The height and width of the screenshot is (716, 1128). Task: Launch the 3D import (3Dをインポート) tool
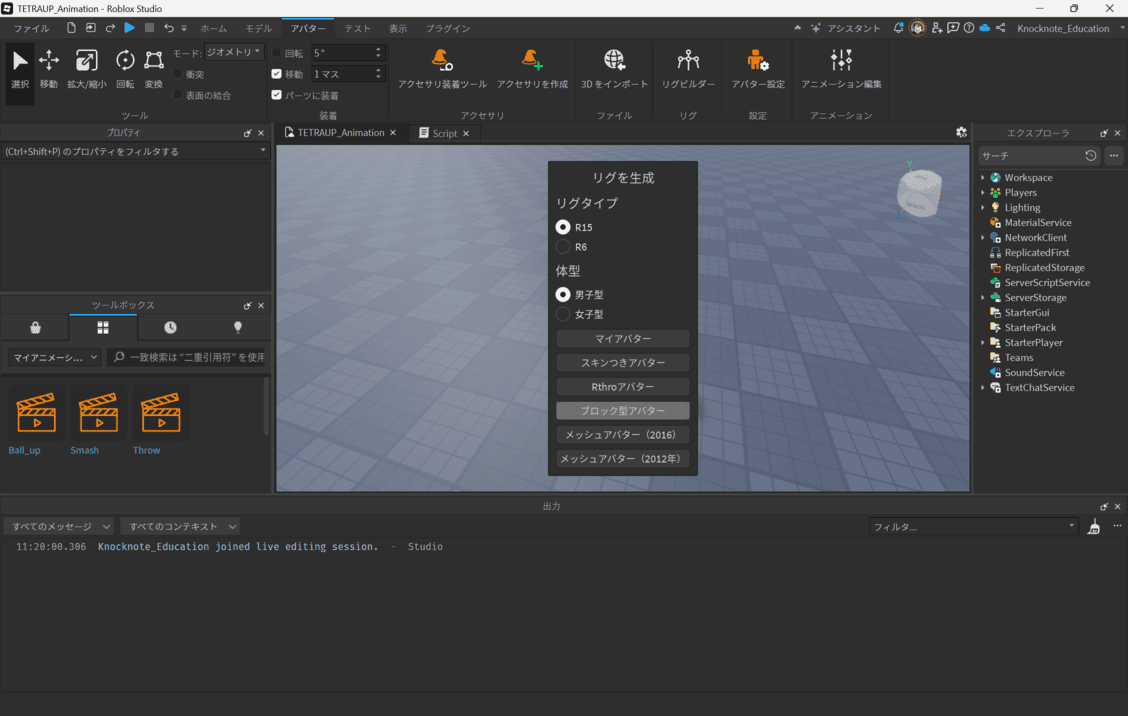pos(614,69)
